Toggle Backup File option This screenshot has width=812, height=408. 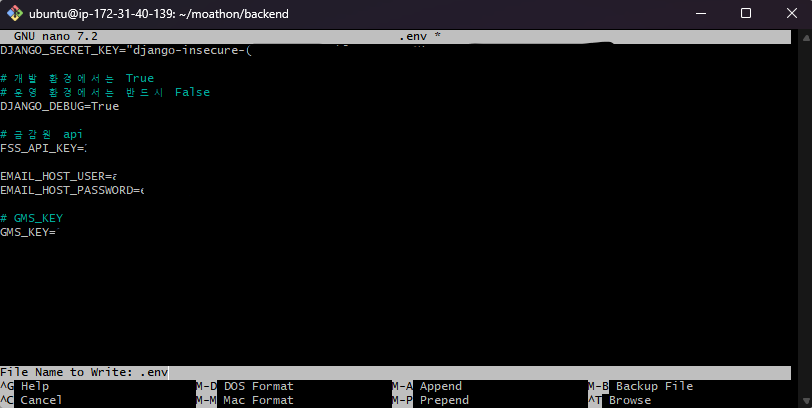[x=653, y=386]
